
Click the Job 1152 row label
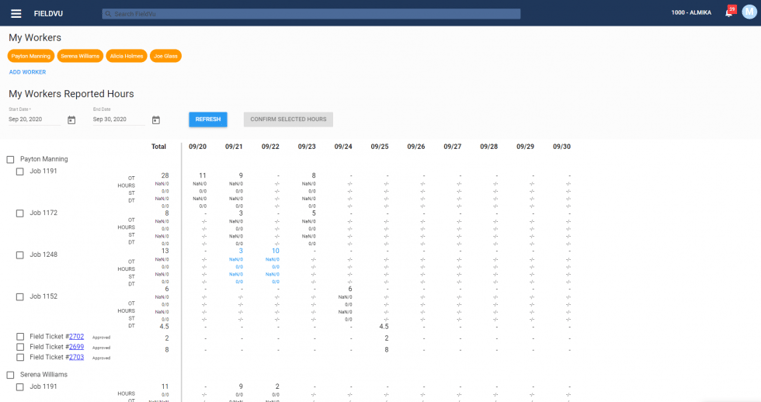click(44, 296)
